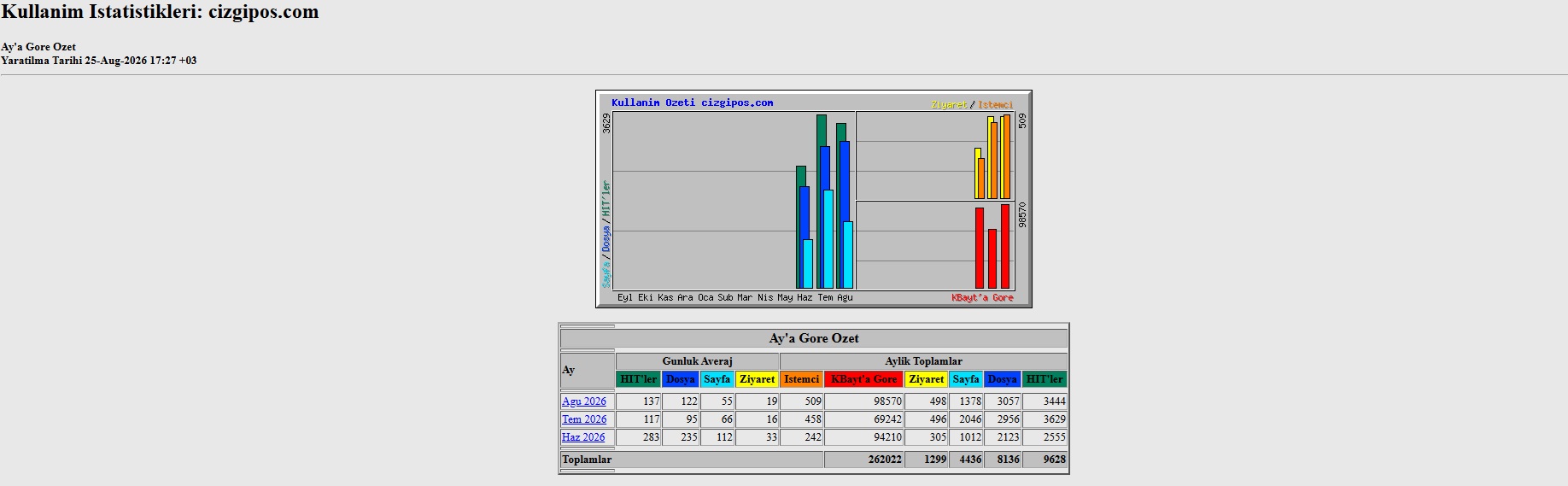Open the Tem 2026 monthly report link
This screenshot has width=1568, height=486.
[x=584, y=419]
